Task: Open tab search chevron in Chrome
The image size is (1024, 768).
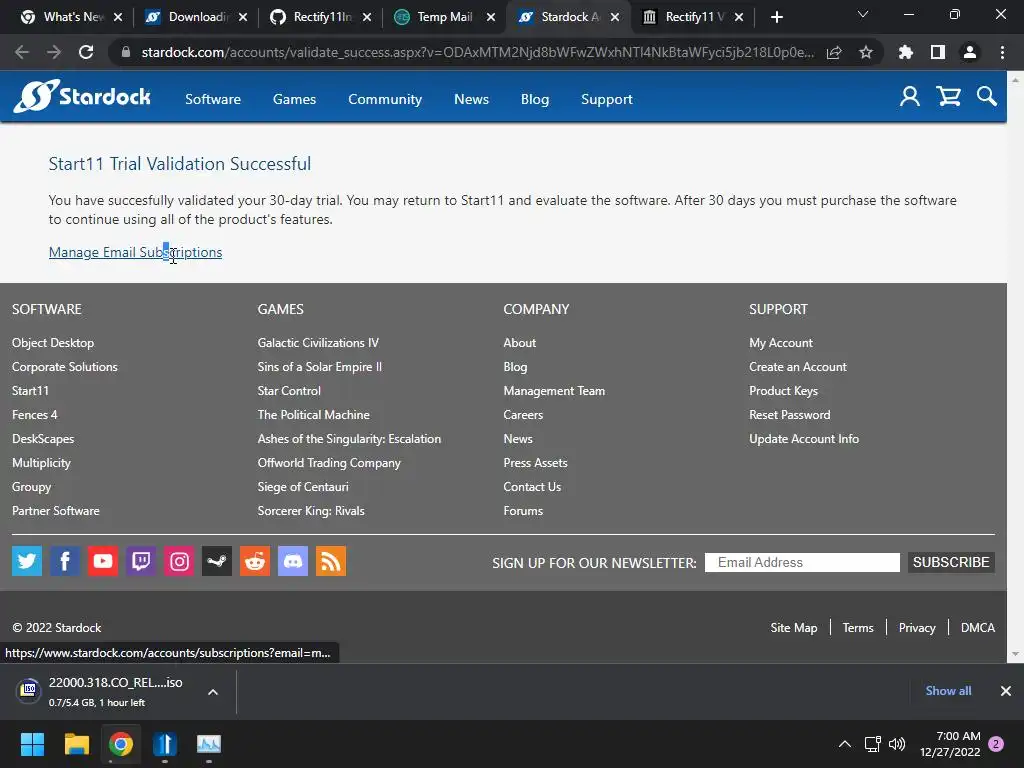Action: (x=863, y=15)
